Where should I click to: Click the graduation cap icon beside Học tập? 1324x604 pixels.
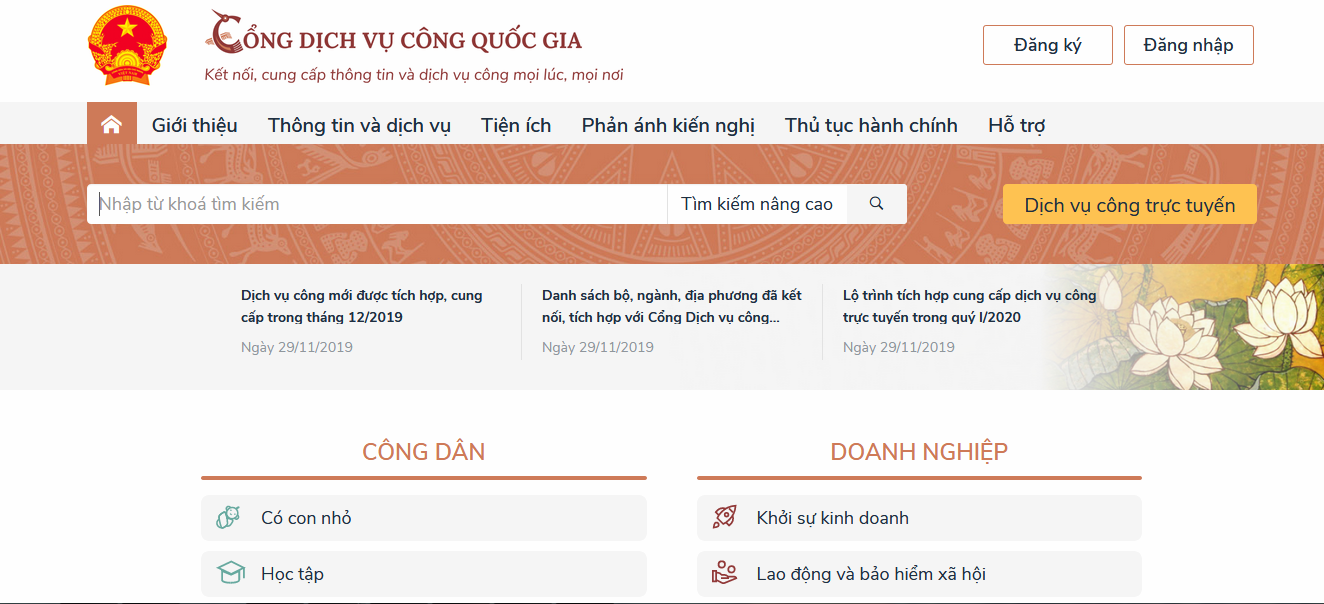[229, 573]
